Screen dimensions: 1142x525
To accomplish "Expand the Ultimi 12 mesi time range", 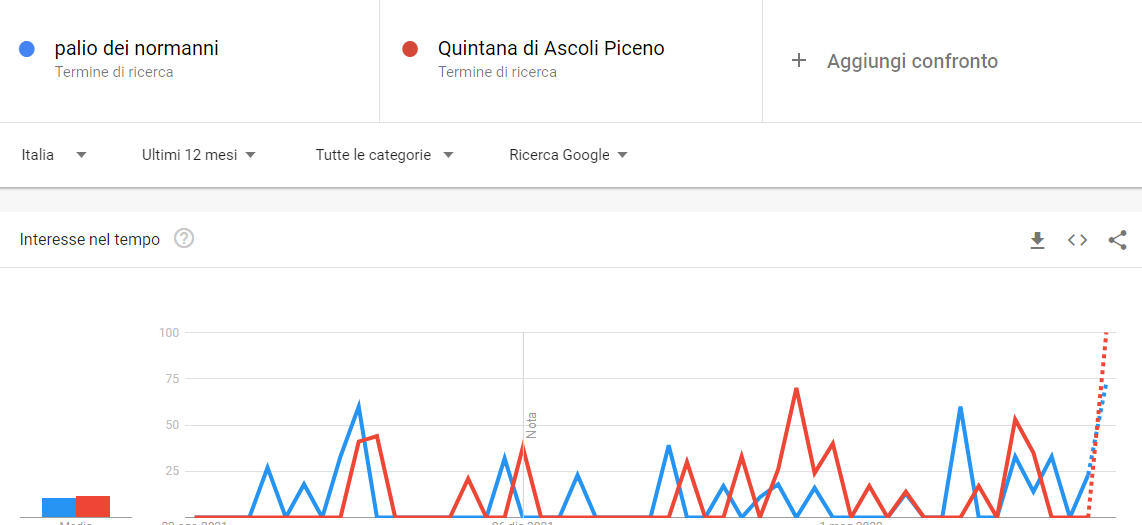I will click(199, 154).
